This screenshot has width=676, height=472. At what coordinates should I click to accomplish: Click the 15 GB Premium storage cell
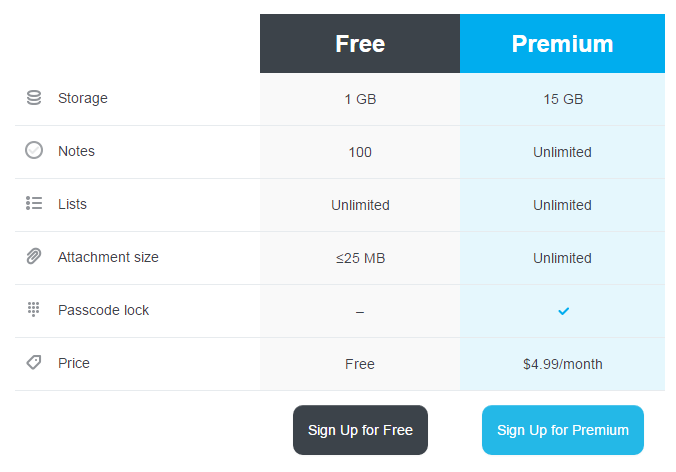point(562,99)
